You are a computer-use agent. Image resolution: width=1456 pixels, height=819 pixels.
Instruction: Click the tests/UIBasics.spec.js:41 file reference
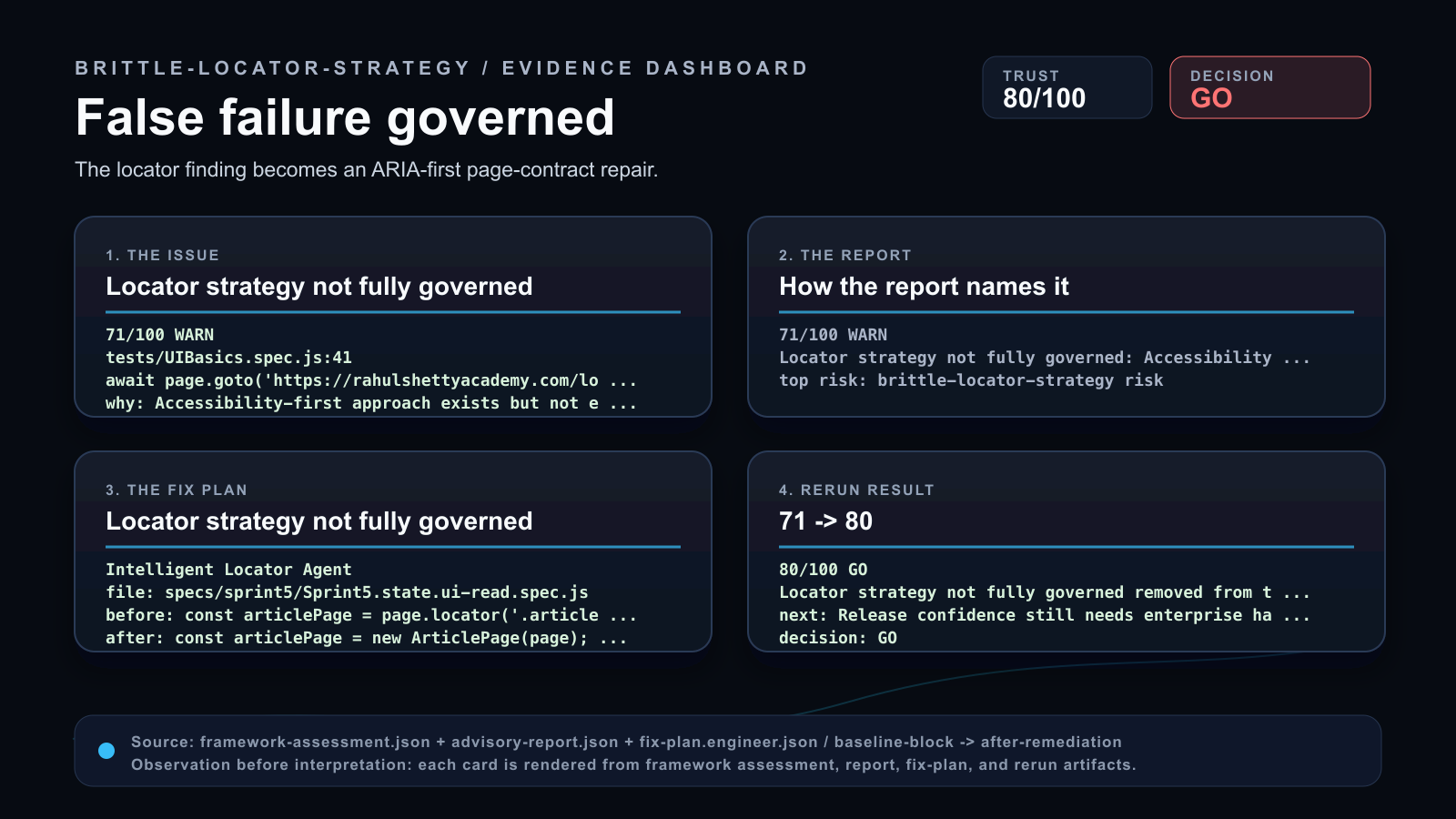228,358
